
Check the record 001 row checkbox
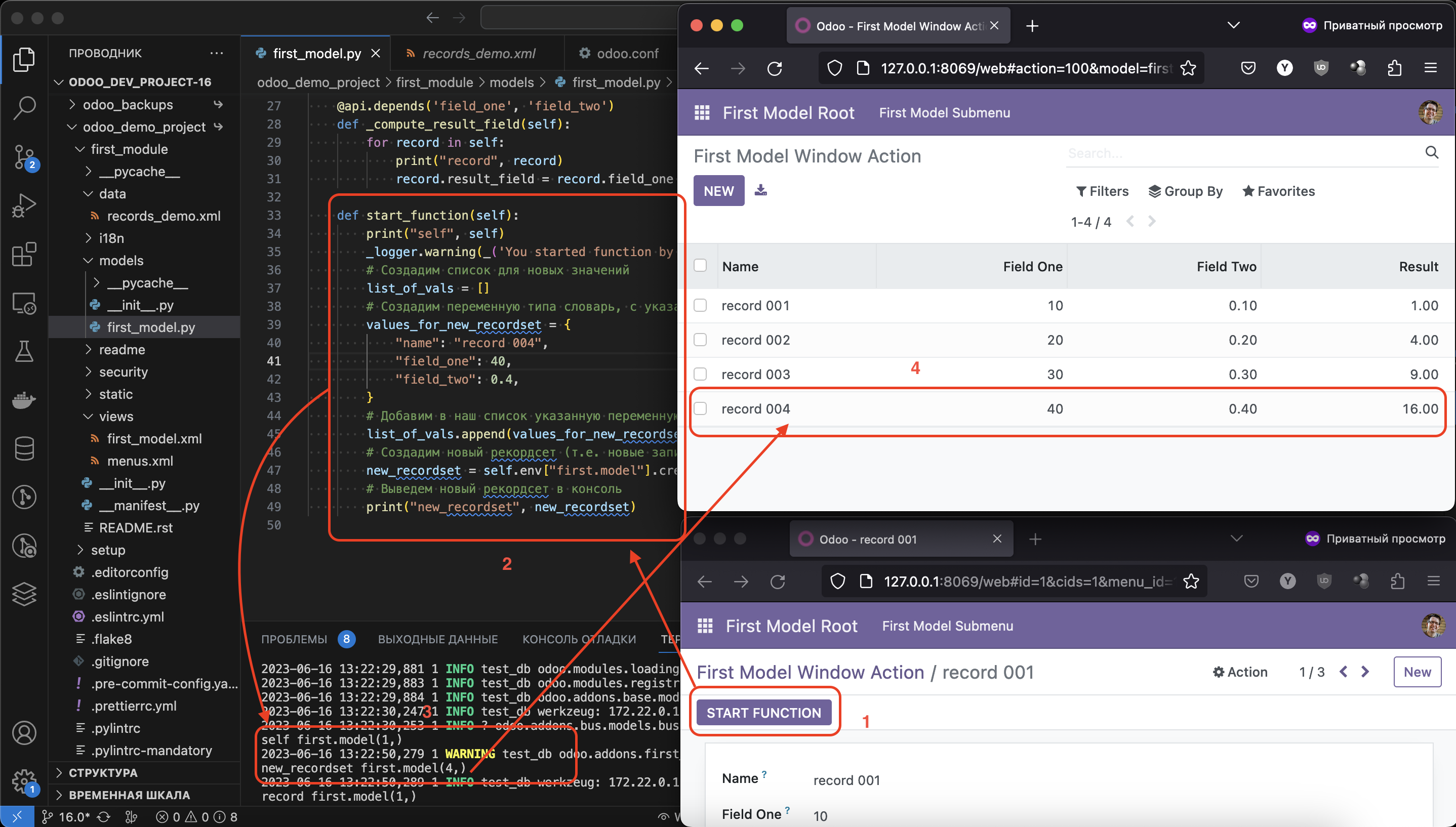tap(701, 305)
